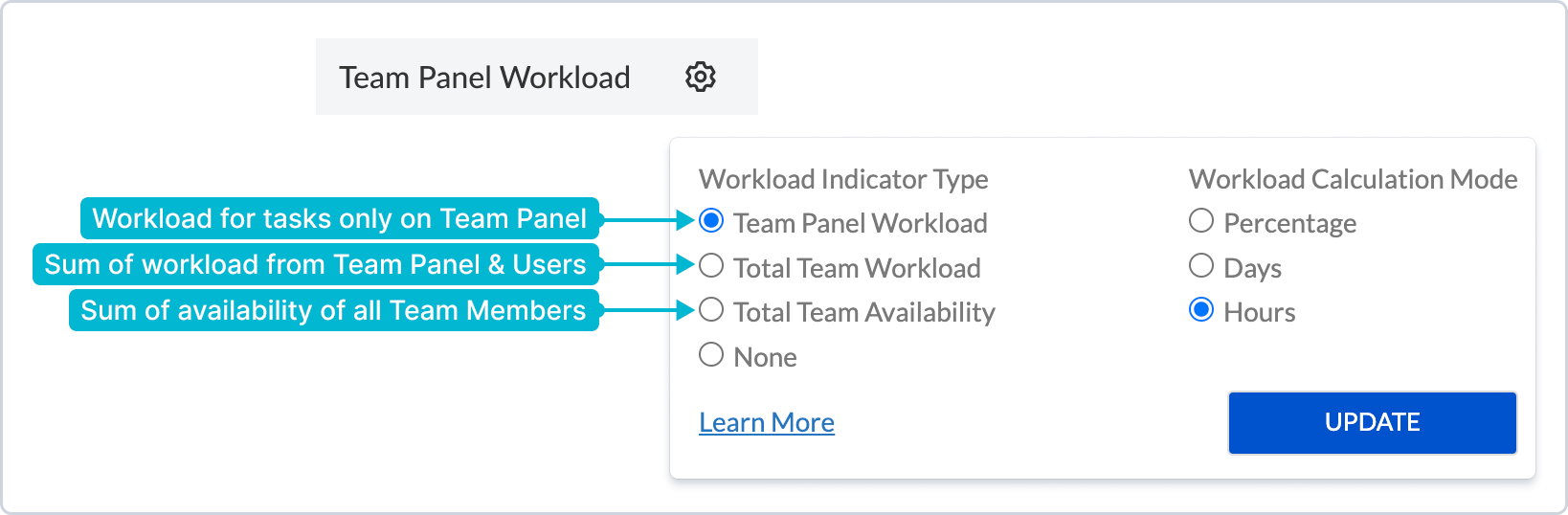The width and height of the screenshot is (1568, 515).
Task: Click the Workload Indicator Type heading
Action: coord(843,179)
